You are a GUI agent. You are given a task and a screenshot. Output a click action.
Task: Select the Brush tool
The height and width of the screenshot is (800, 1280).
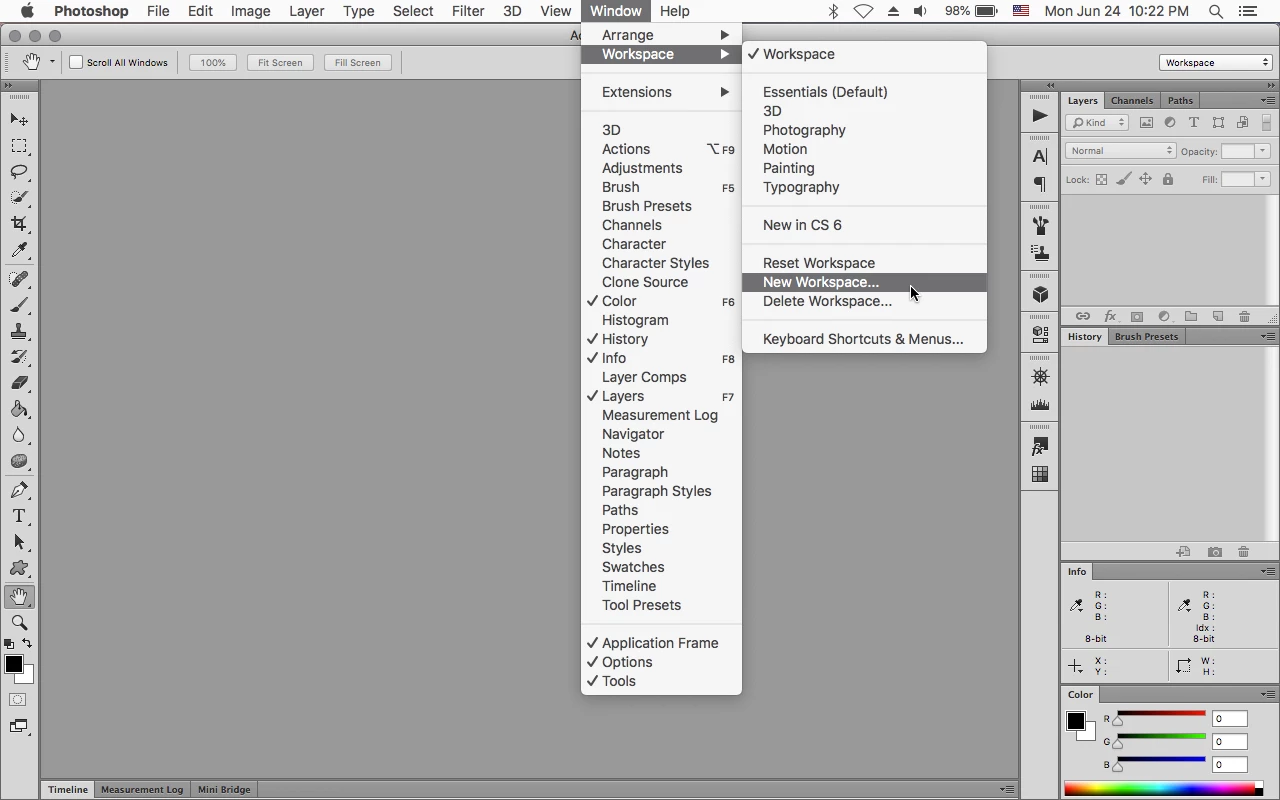click(x=19, y=305)
